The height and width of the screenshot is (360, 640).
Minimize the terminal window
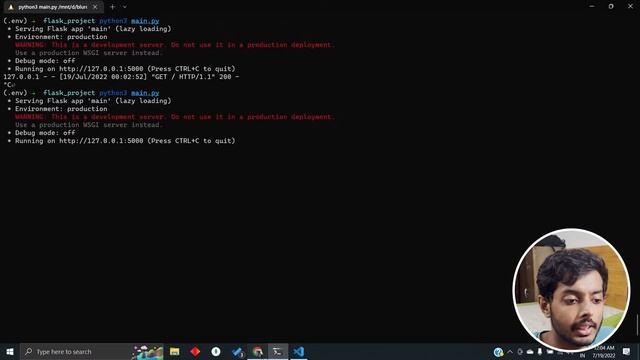[592, 7]
